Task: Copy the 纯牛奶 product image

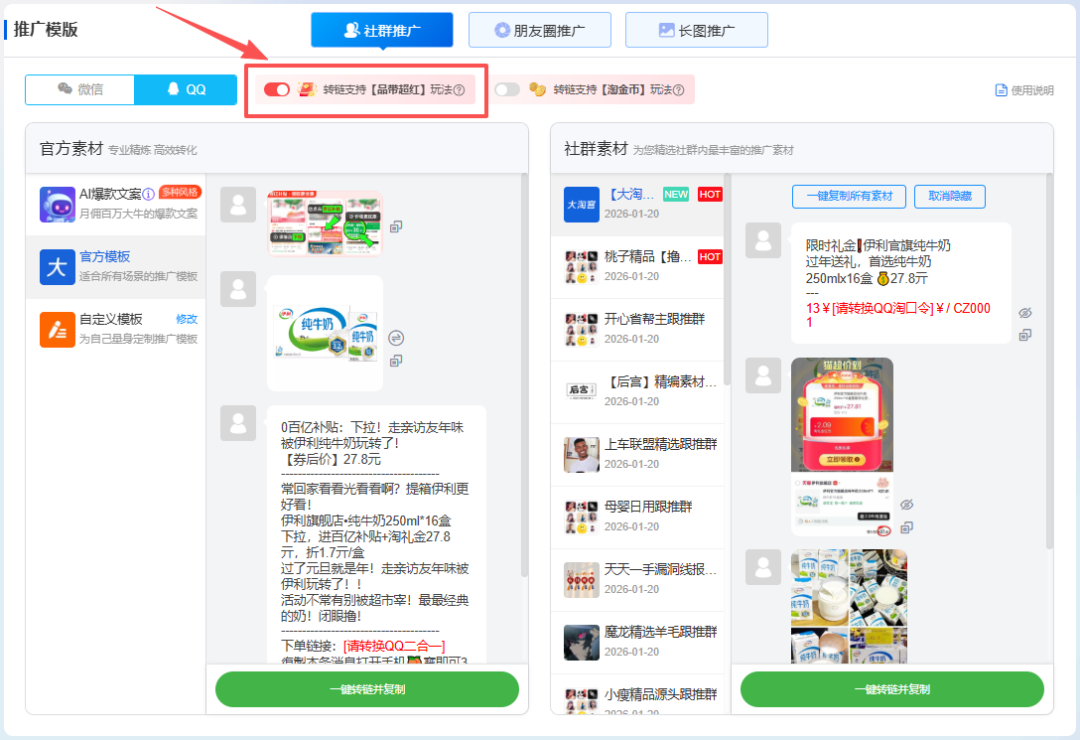Action: (396, 360)
